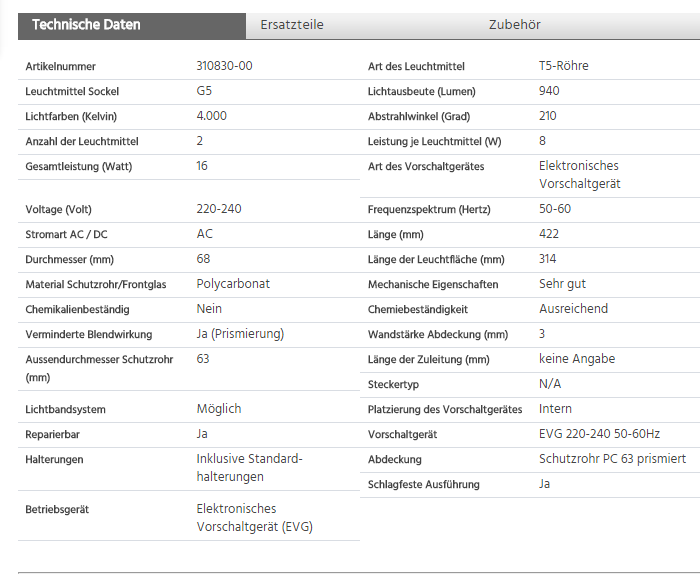Click Verminderte Blendwirkung label
The image size is (700, 586).
click(x=89, y=334)
